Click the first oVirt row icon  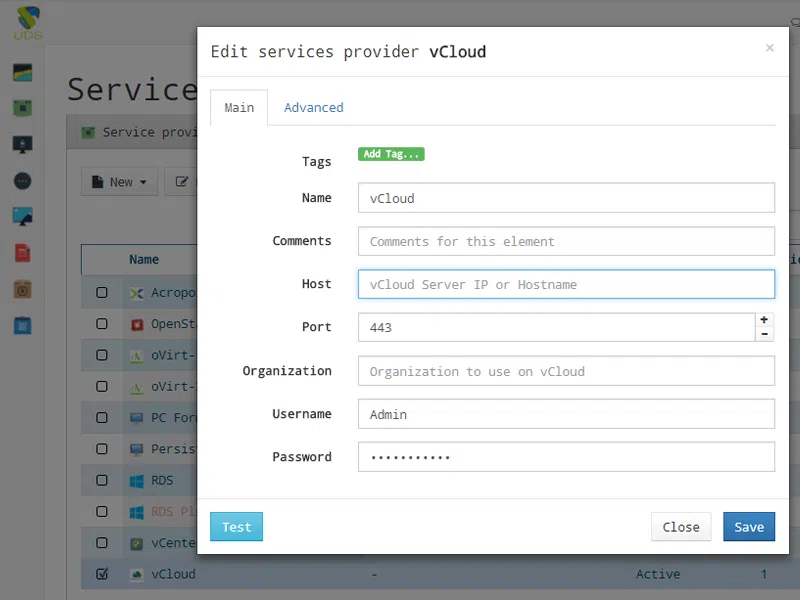click(x=136, y=356)
